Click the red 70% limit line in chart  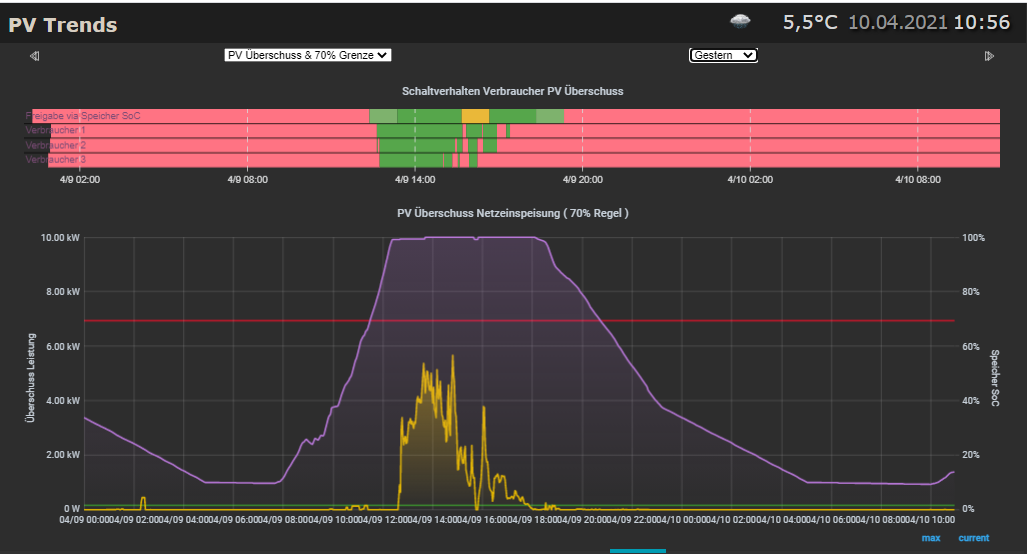coord(519,320)
